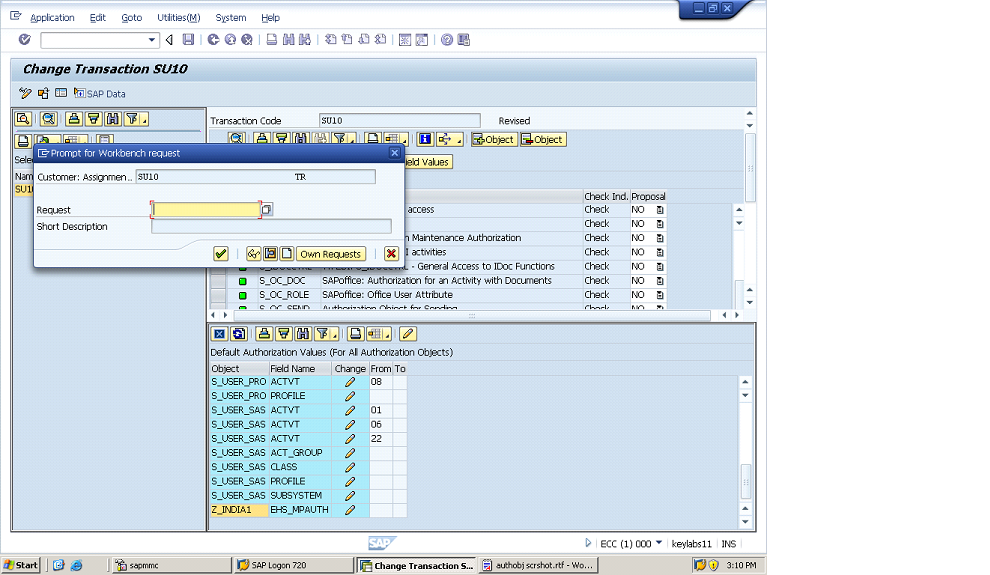Click the add Object button
The image size is (990, 575).
coord(494,139)
